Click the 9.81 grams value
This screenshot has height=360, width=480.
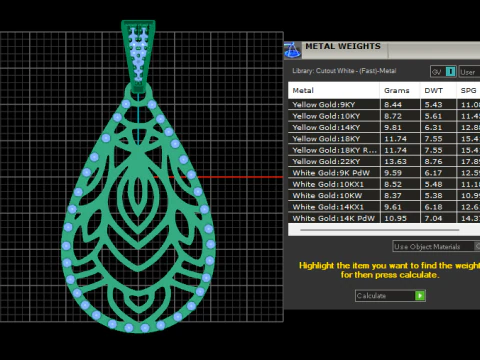[393, 127]
